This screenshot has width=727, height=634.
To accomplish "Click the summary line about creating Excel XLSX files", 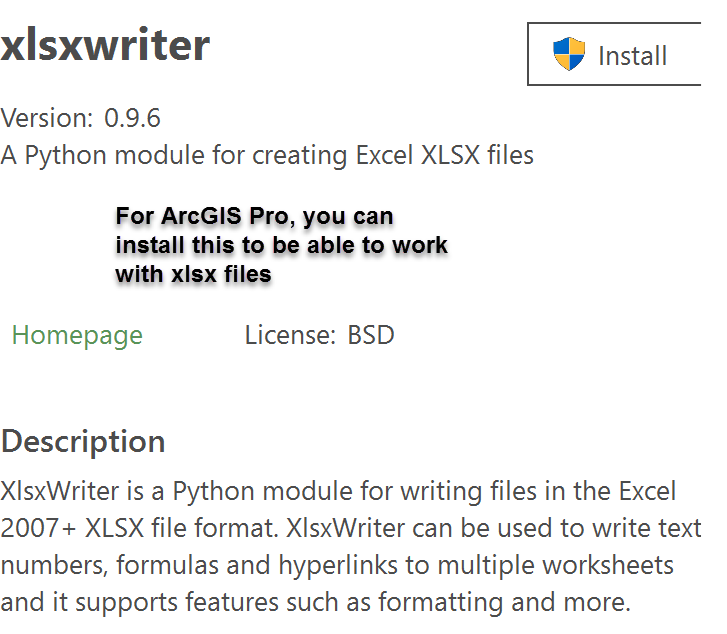I will coord(267,155).
